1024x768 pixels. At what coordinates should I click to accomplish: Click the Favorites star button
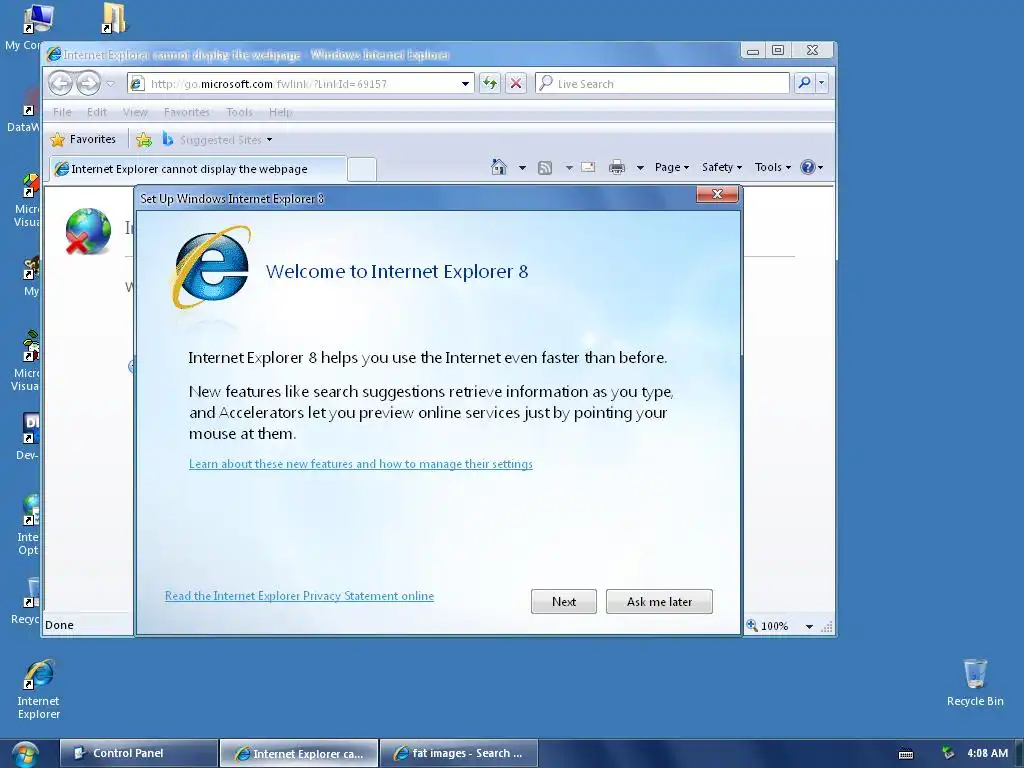click(83, 139)
